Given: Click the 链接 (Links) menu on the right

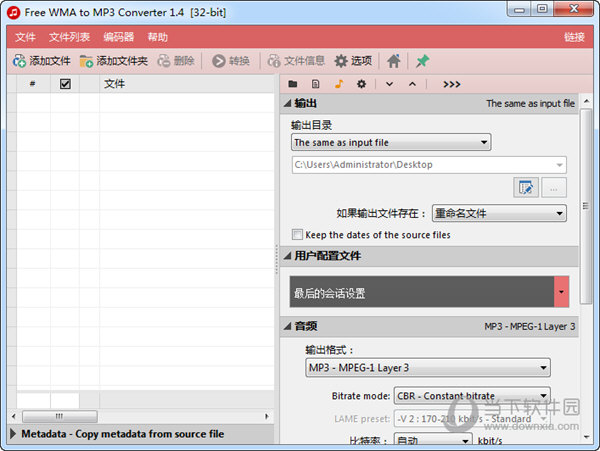Looking at the screenshot, I should pyautogui.click(x=574, y=37).
